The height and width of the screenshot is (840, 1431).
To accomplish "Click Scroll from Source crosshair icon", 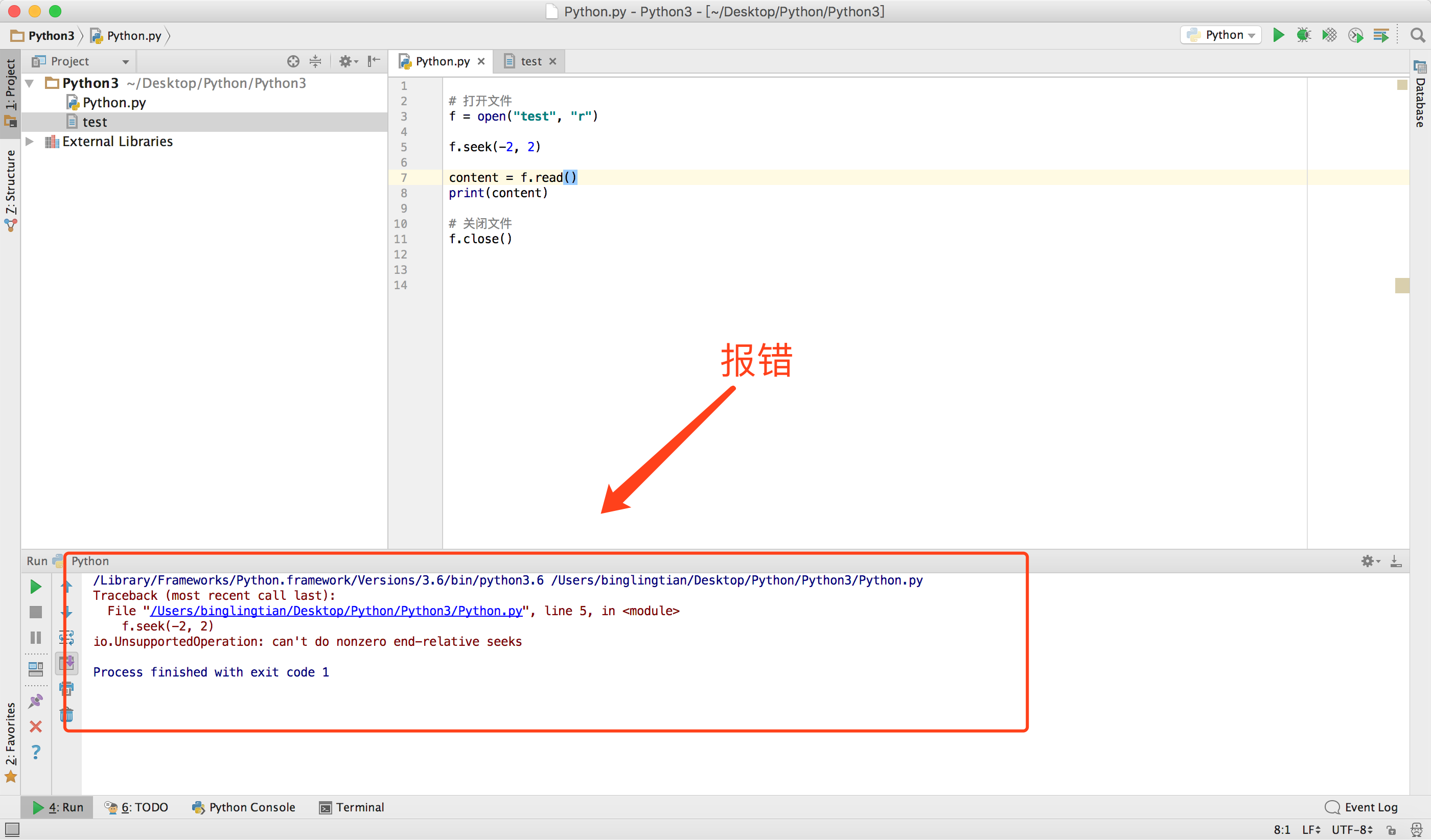I will click(x=293, y=61).
